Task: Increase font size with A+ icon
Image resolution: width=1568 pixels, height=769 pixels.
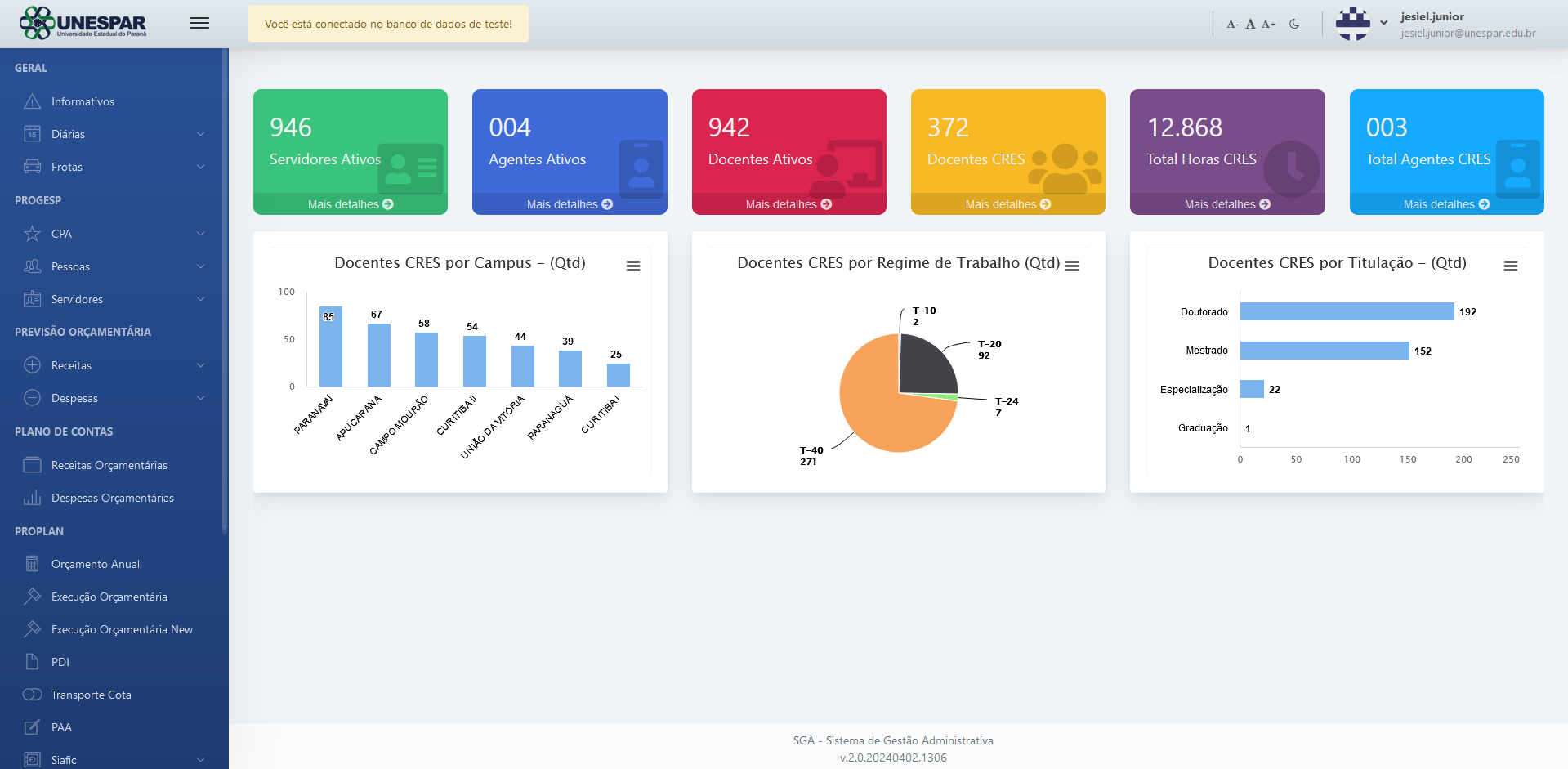Action: pyautogui.click(x=1268, y=24)
